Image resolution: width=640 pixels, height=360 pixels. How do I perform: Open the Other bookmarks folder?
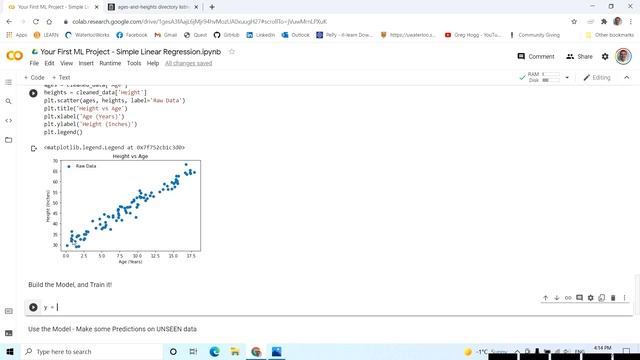[610, 35]
